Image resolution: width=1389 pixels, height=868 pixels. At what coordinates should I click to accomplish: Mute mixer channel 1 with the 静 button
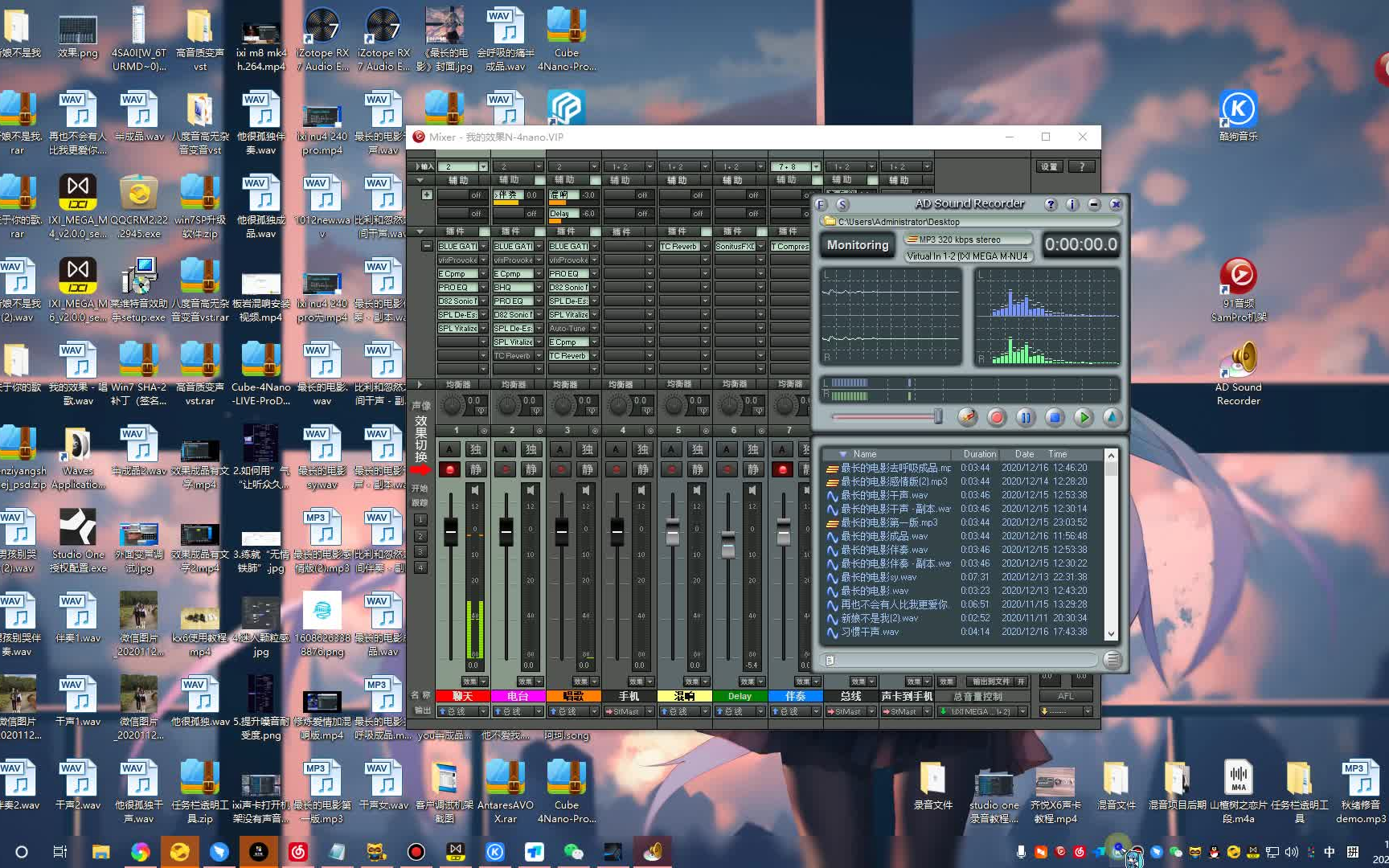[x=476, y=469]
